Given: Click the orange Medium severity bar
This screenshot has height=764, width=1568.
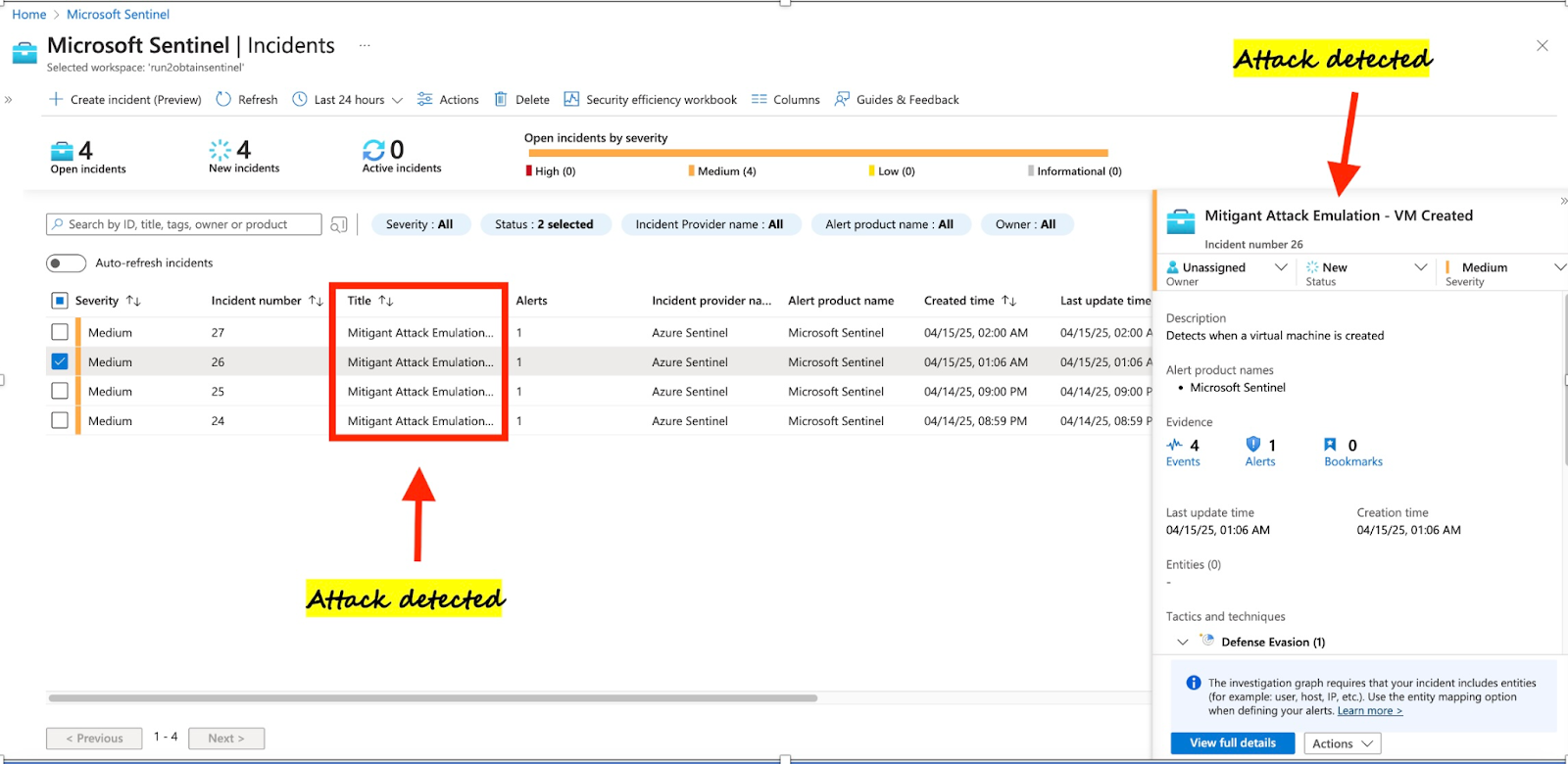Looking at the screenshot, I should tap(816, 153).
